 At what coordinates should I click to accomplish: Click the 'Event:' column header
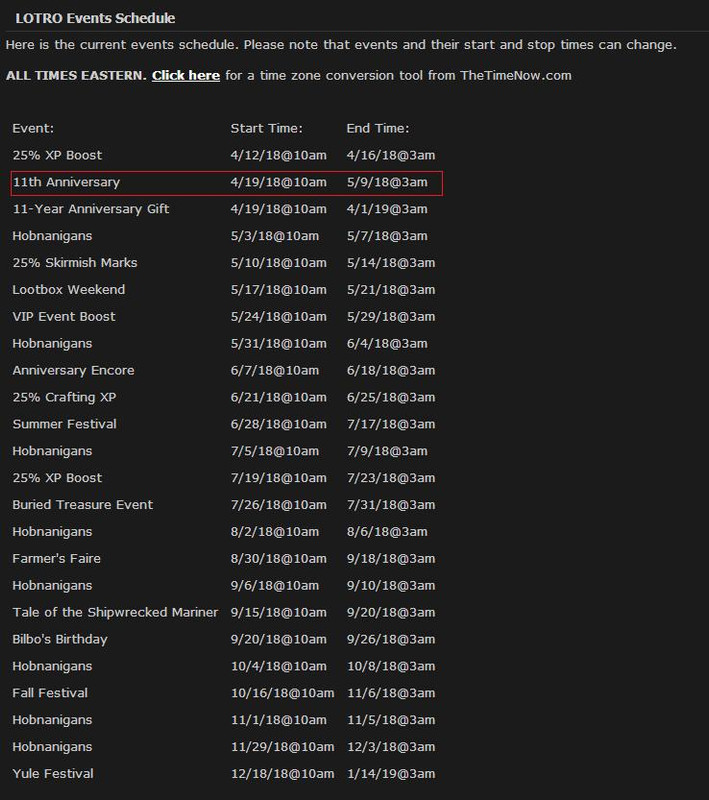pos(33,128)
